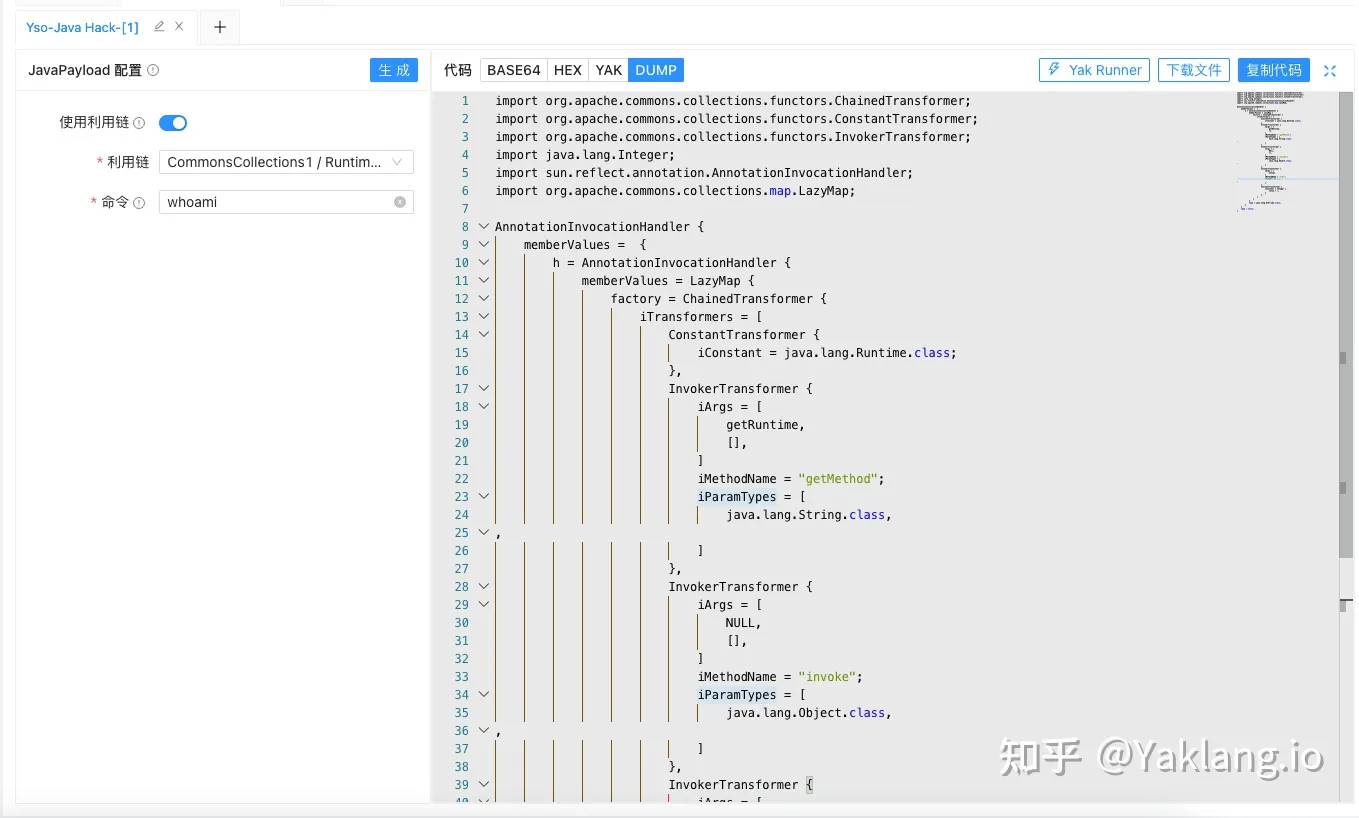The width and height of the screenshot is (1359, 818).
Task: Collapse fold at line 18 iArgs
Action: coord(484,407)
